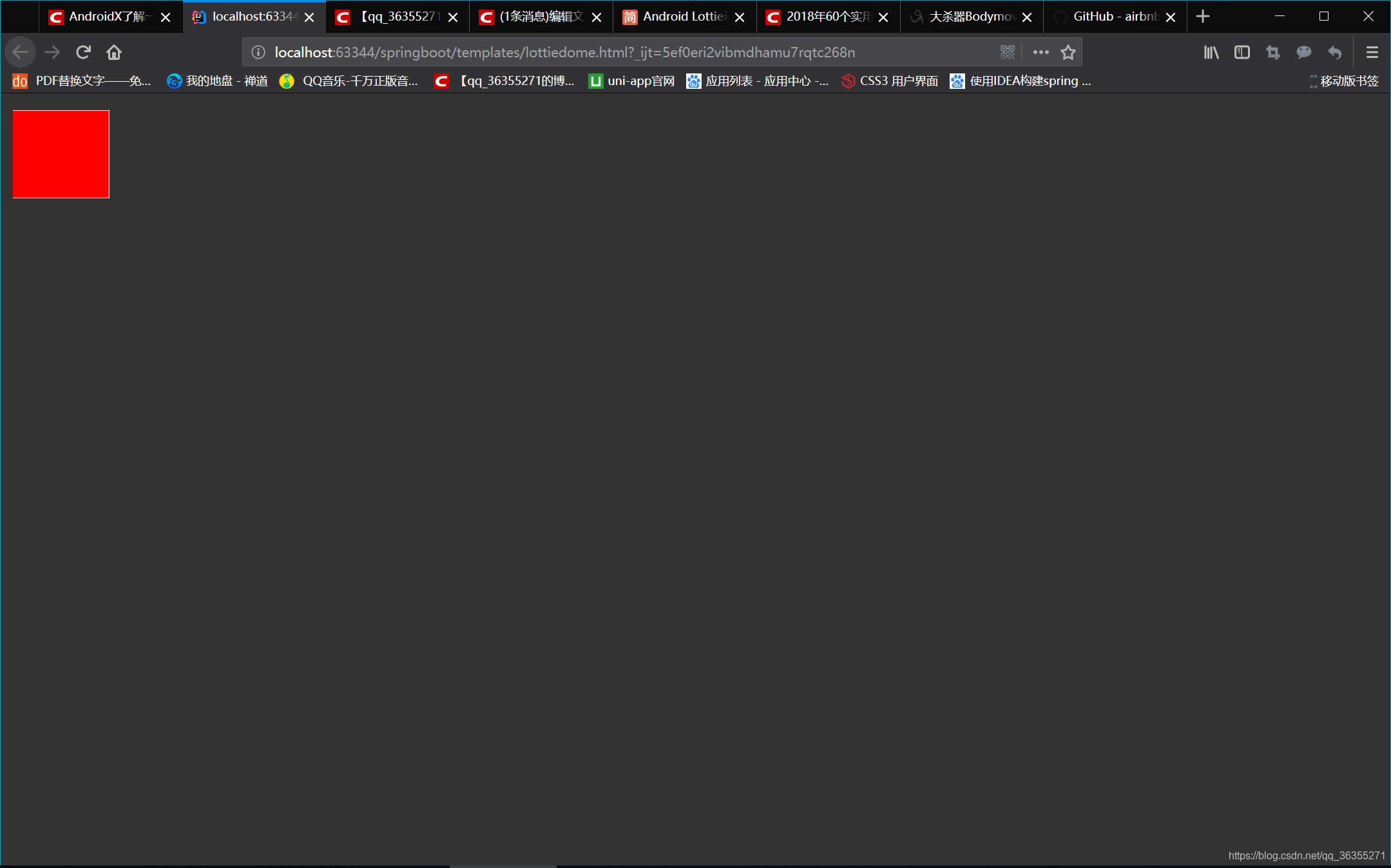Image resolution: width=1391 pixels, height=868 pixels.
Task: Close the browser window
Action: pyautogui.click(x=1368, y=17)
